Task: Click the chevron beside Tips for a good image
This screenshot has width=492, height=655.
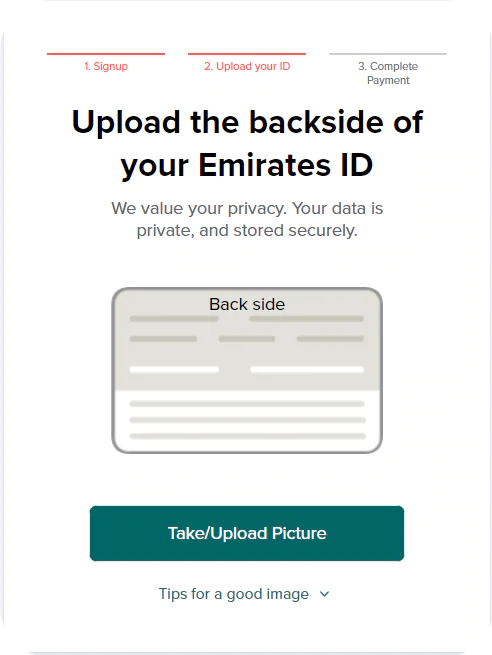Action: point(325,594)
